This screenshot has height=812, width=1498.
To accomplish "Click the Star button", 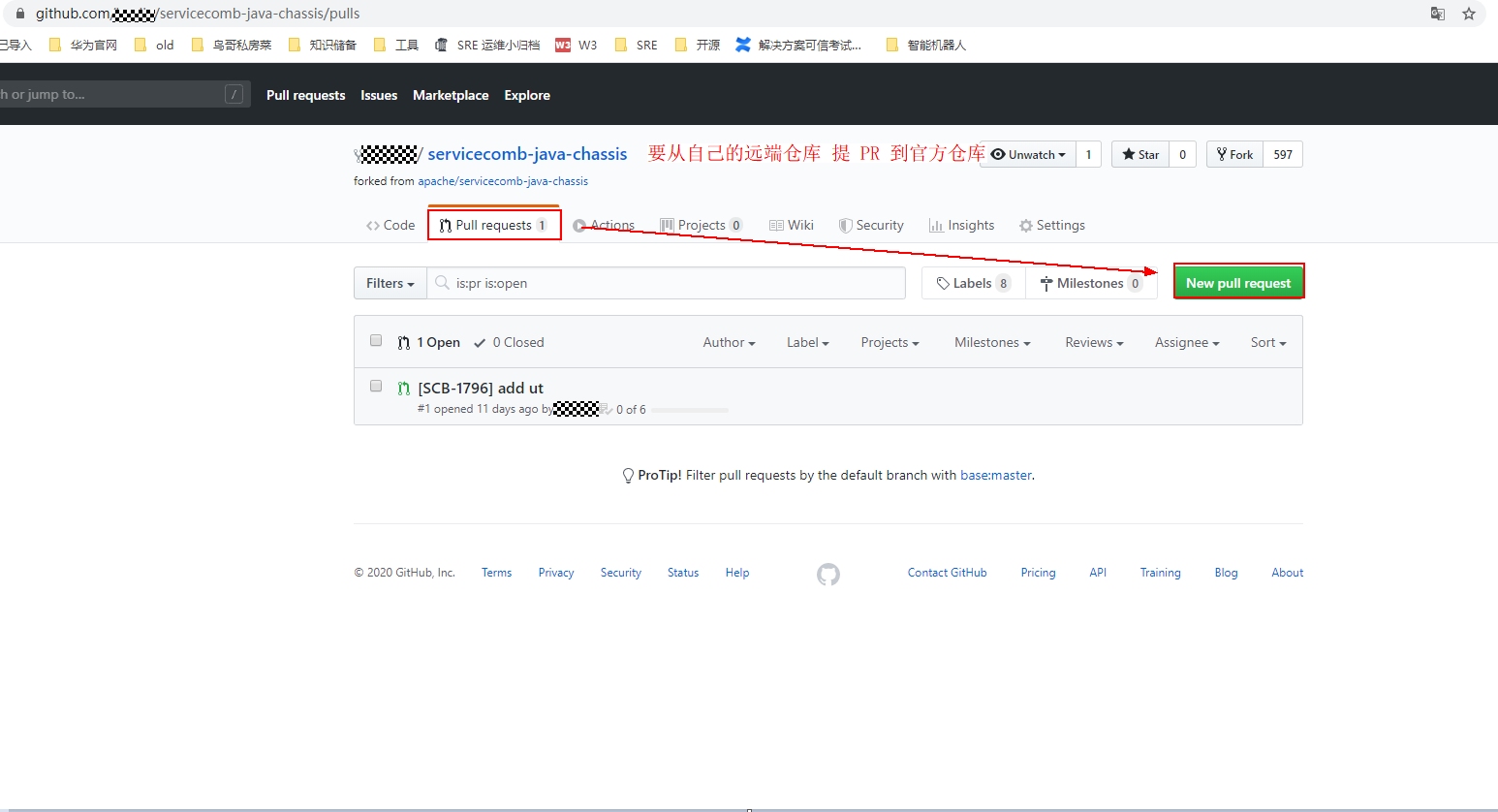I will pos(1140,154).
